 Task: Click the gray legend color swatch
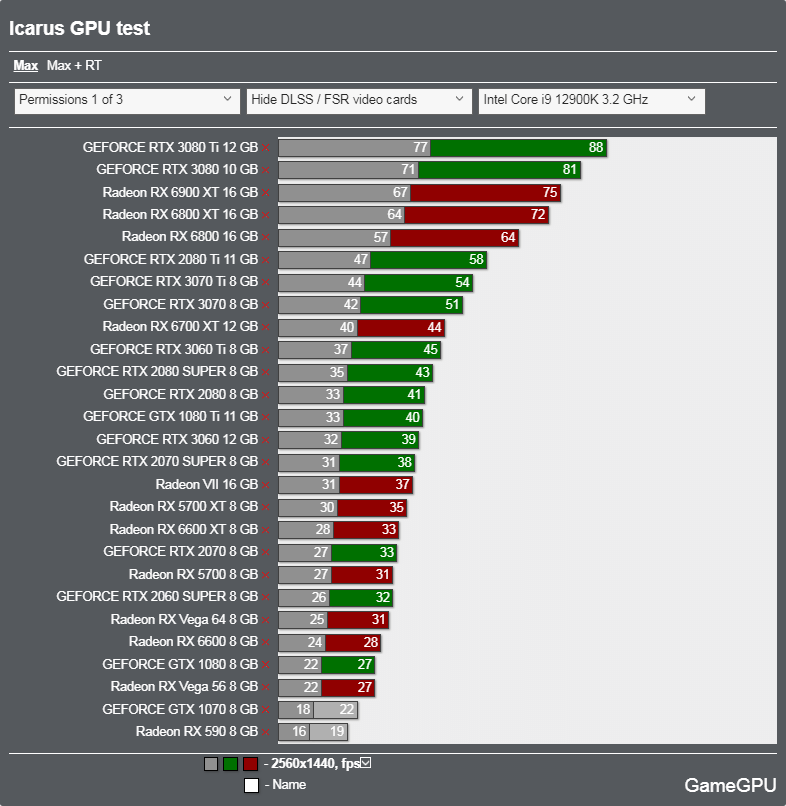click(211, 764)
